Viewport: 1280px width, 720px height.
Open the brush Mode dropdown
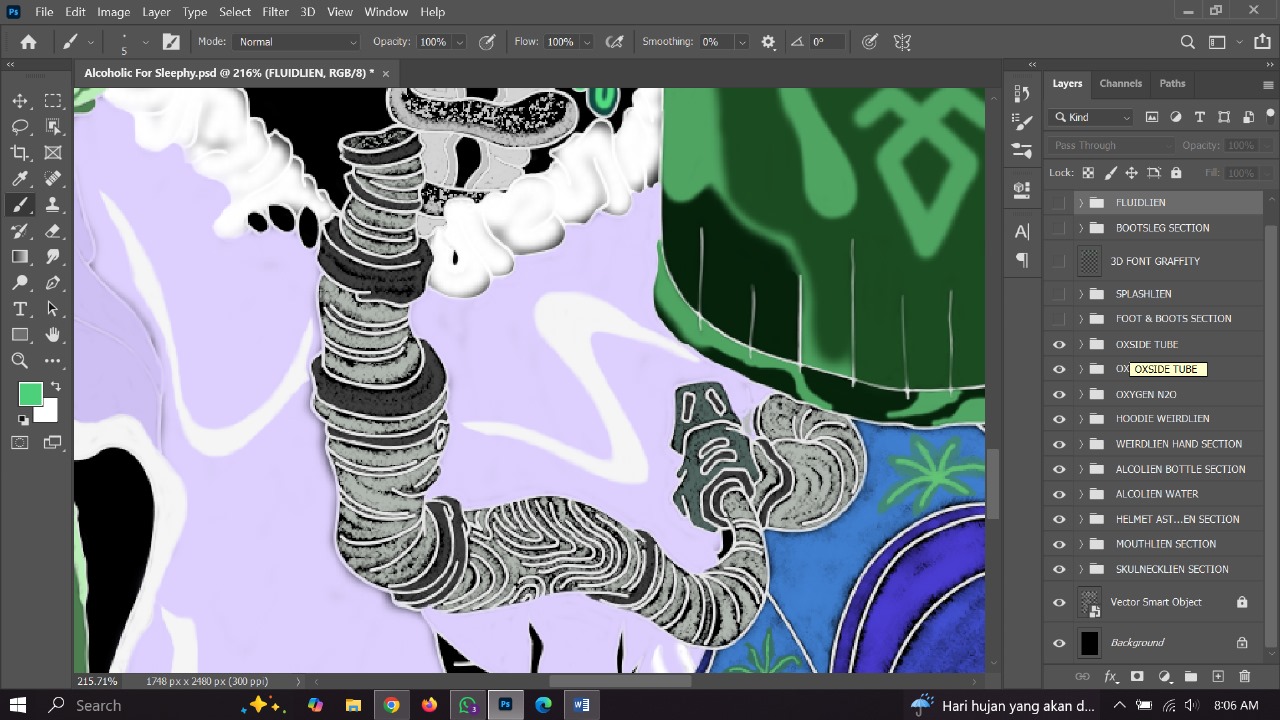(296, 41)
